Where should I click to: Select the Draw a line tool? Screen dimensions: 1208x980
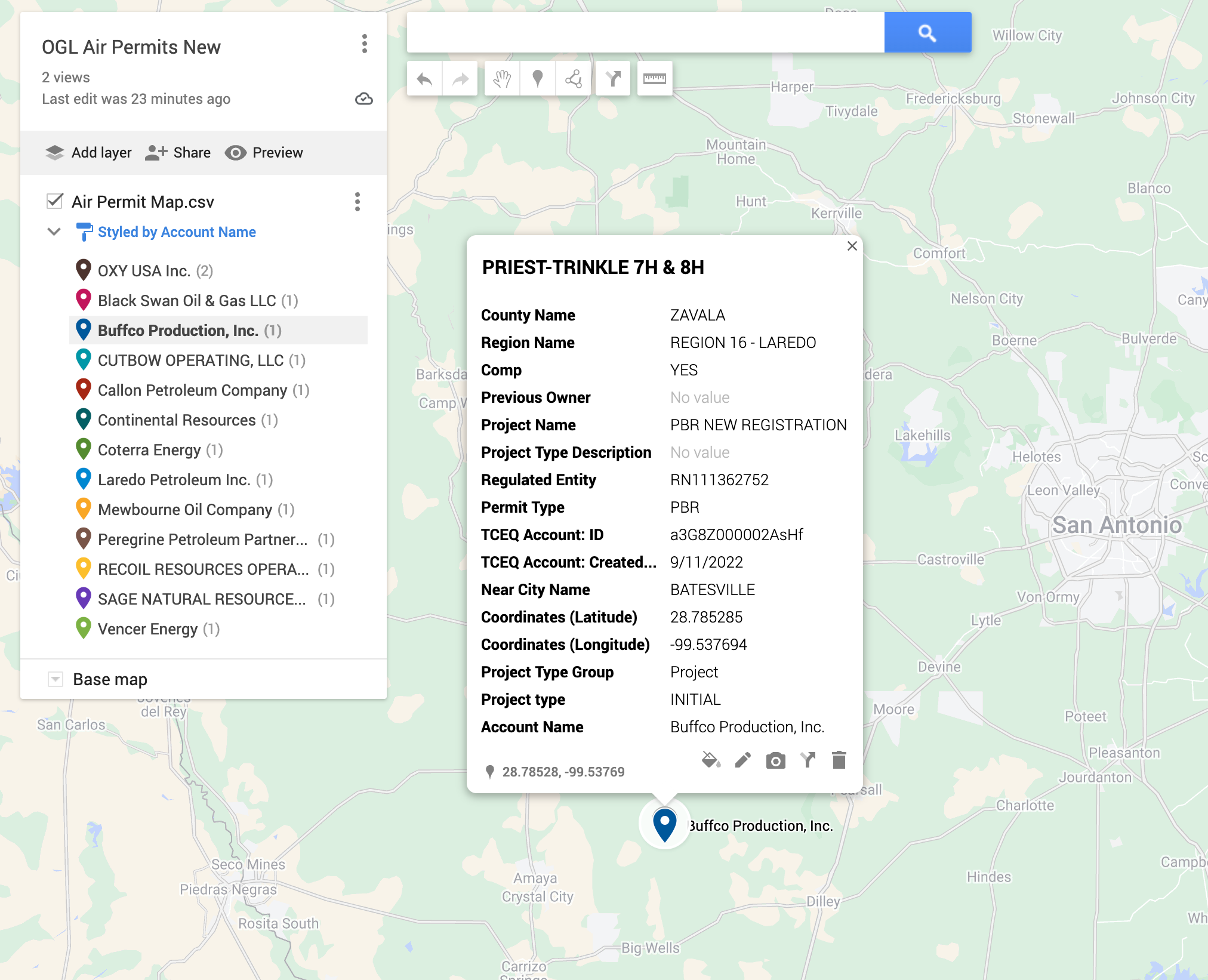(574, 78)
